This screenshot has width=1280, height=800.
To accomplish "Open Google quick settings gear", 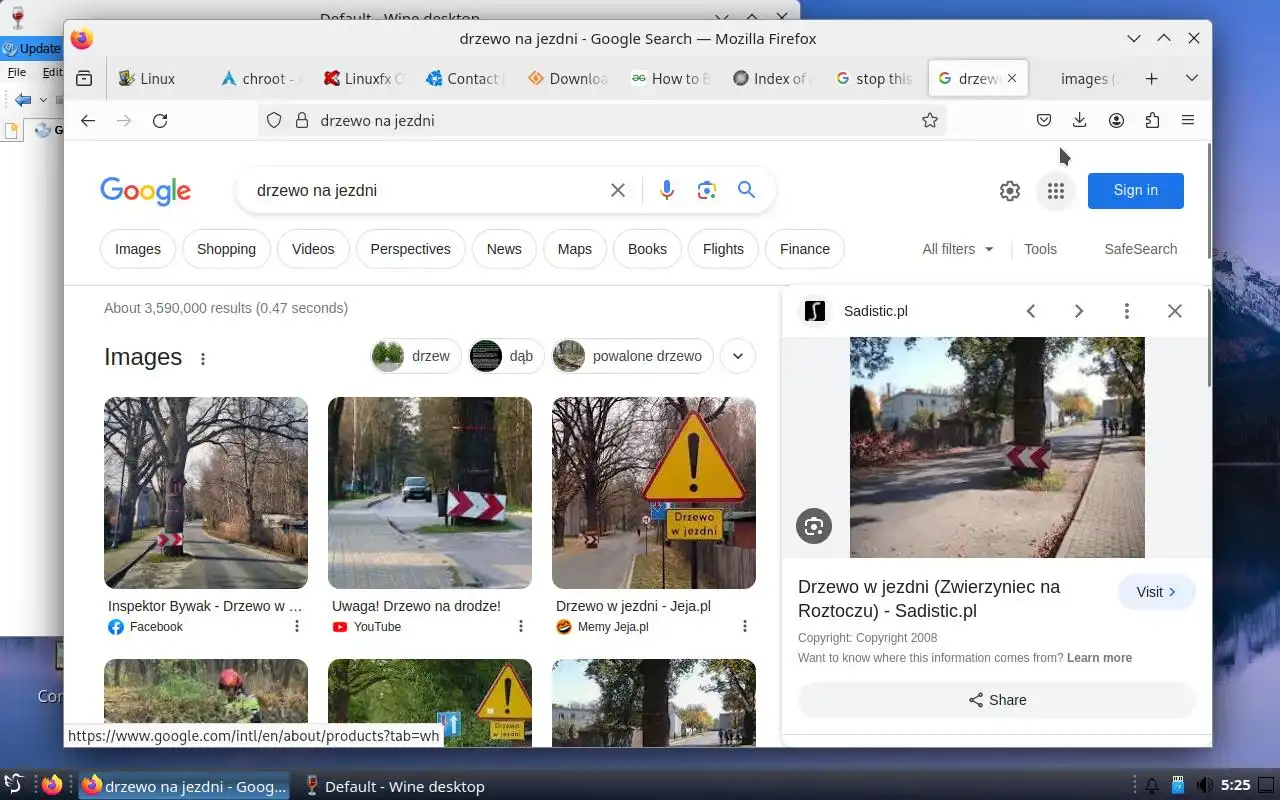I will click(1010, 191).
